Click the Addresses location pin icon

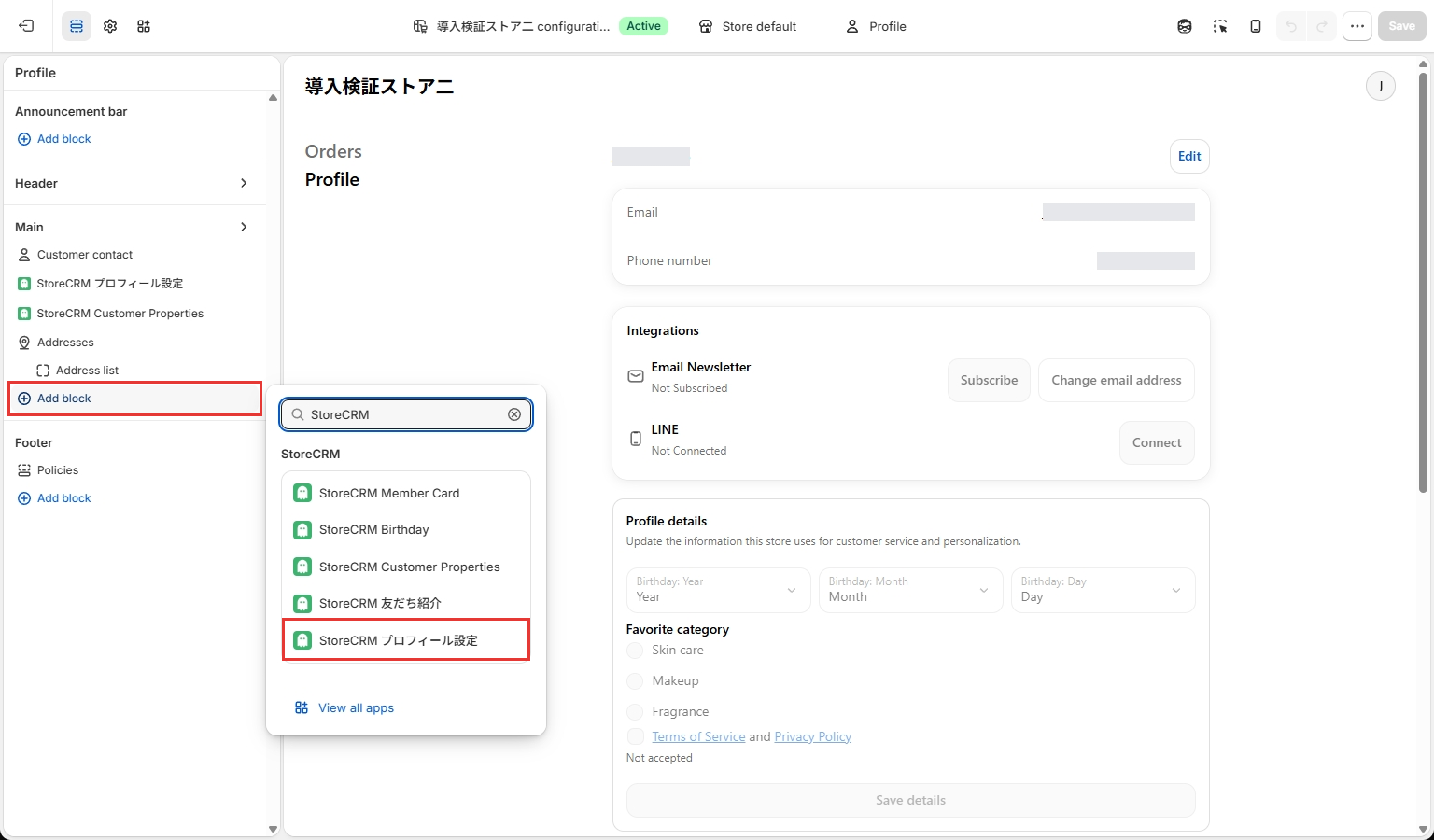click(24, 343)
